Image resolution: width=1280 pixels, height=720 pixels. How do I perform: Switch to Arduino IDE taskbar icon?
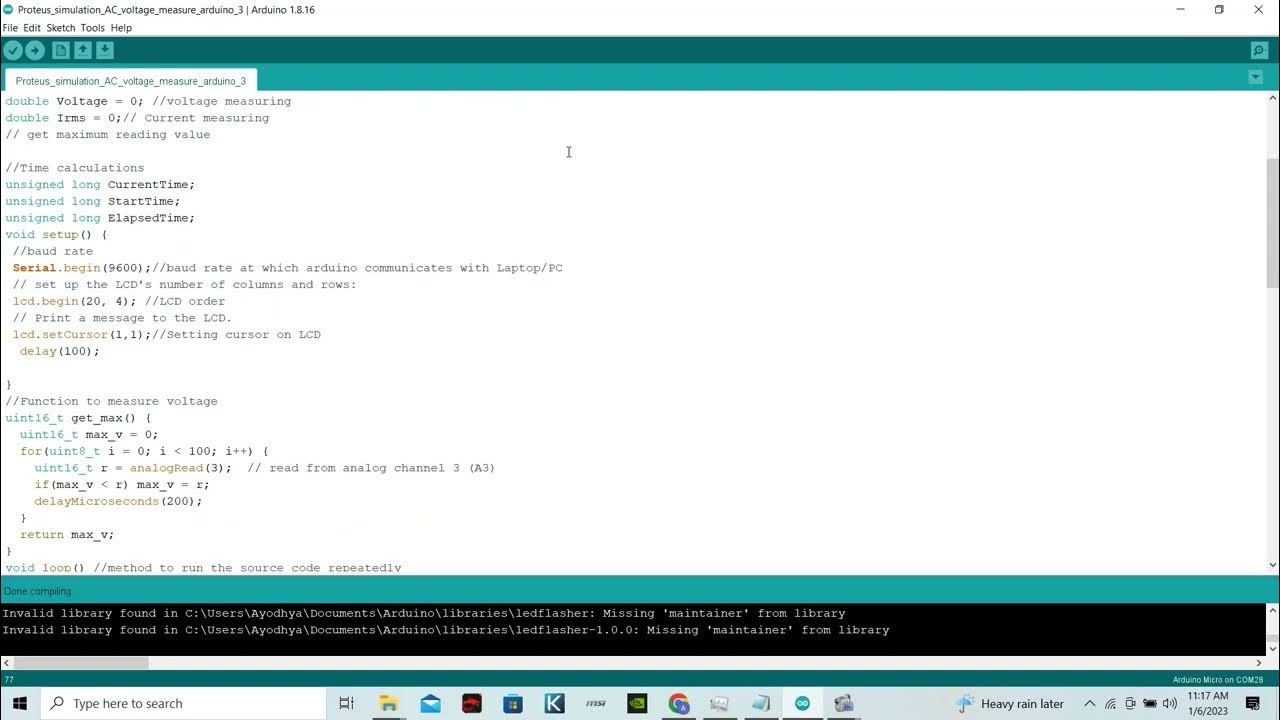tap(802, 703)
